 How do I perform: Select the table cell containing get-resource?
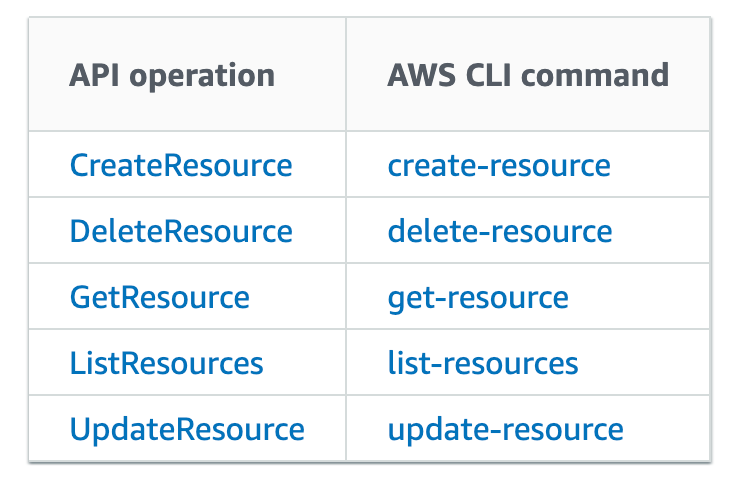point(528,296)
